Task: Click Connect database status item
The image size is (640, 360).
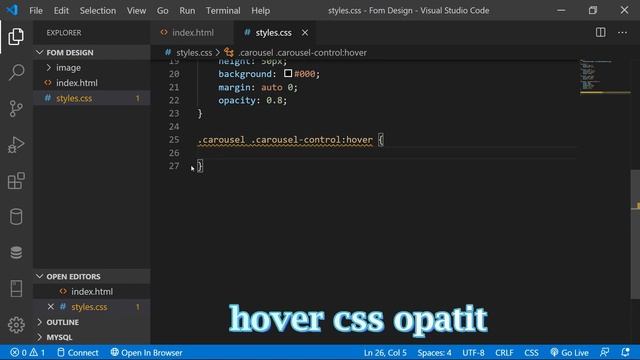Action: (x=78, y=353)
